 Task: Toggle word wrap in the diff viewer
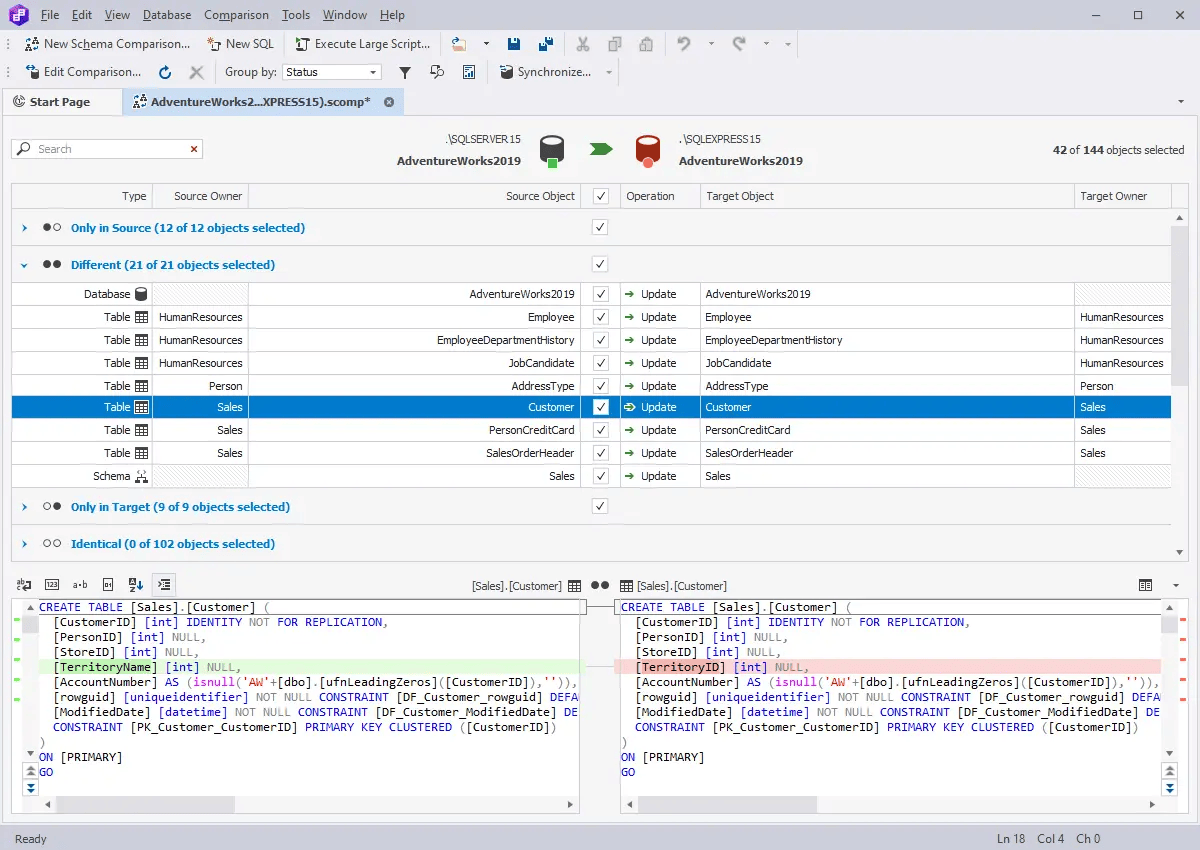tap(25, 584)
